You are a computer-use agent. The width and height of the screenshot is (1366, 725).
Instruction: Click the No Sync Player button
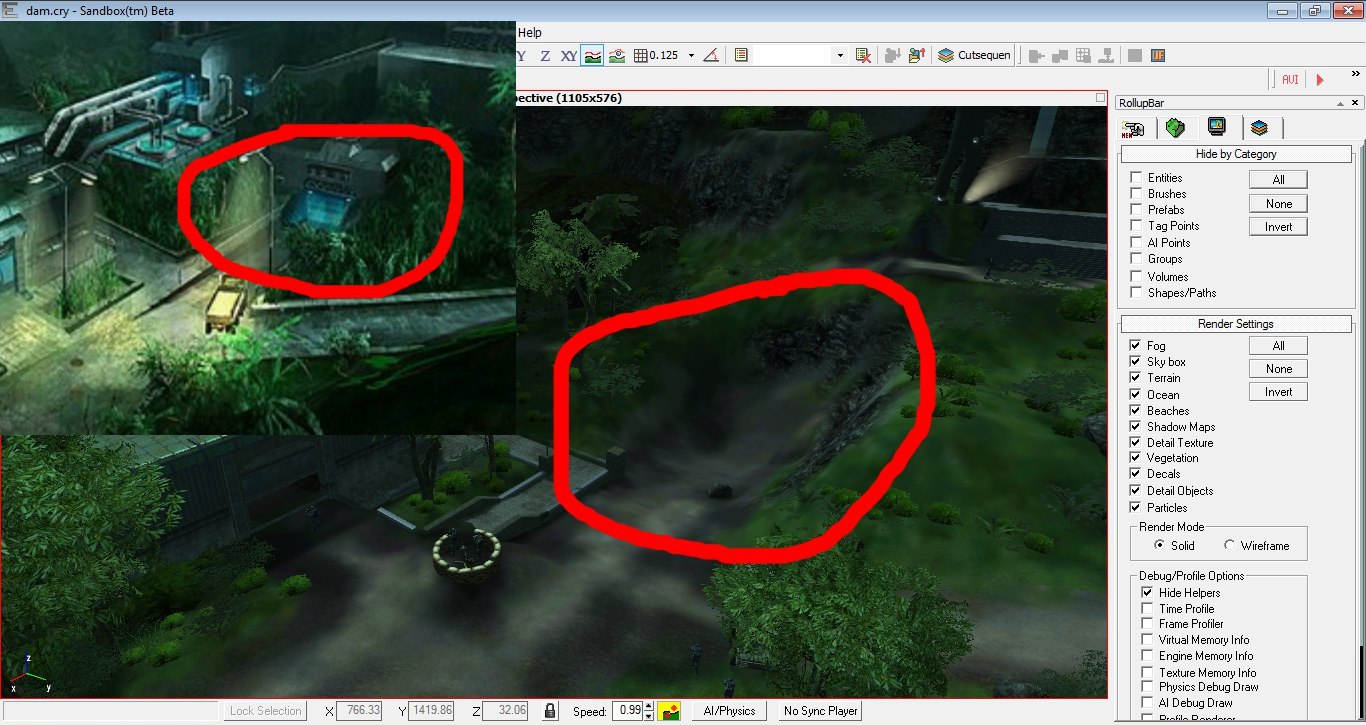820,711
